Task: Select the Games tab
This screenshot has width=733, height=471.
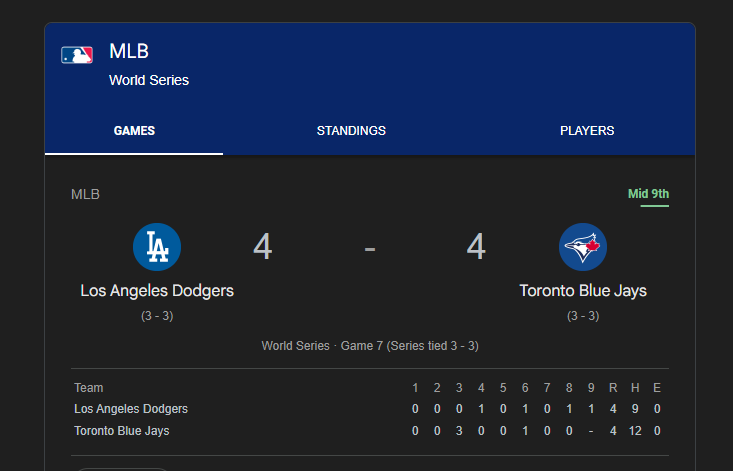Action: pyautogui.click(x=134, y=131)
